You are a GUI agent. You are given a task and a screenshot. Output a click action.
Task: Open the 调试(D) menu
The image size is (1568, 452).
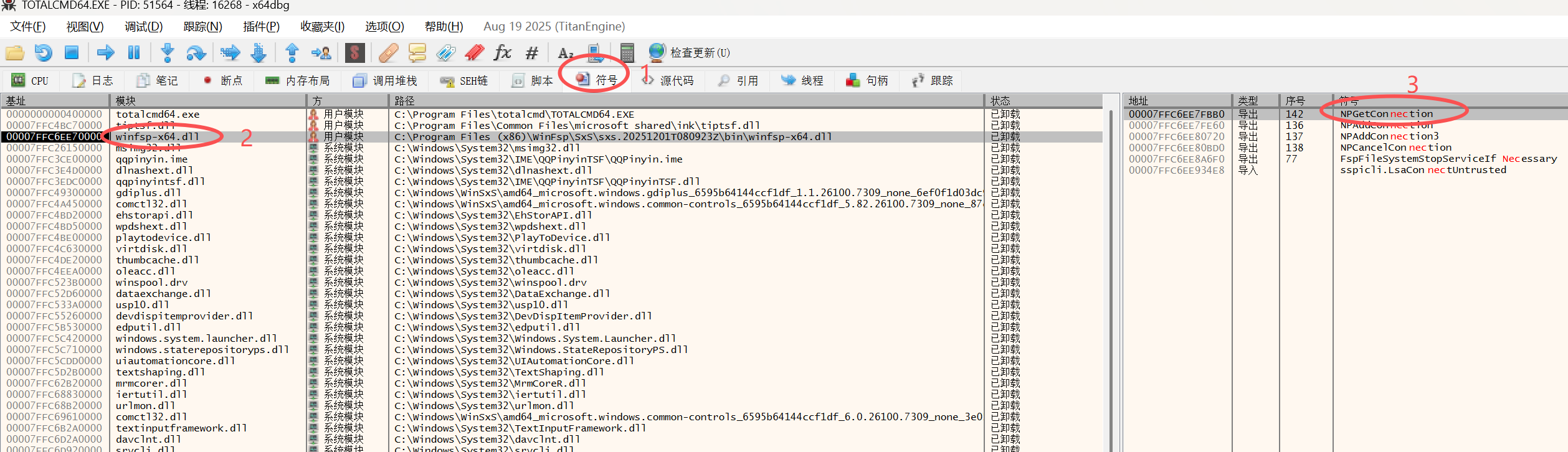143,26
